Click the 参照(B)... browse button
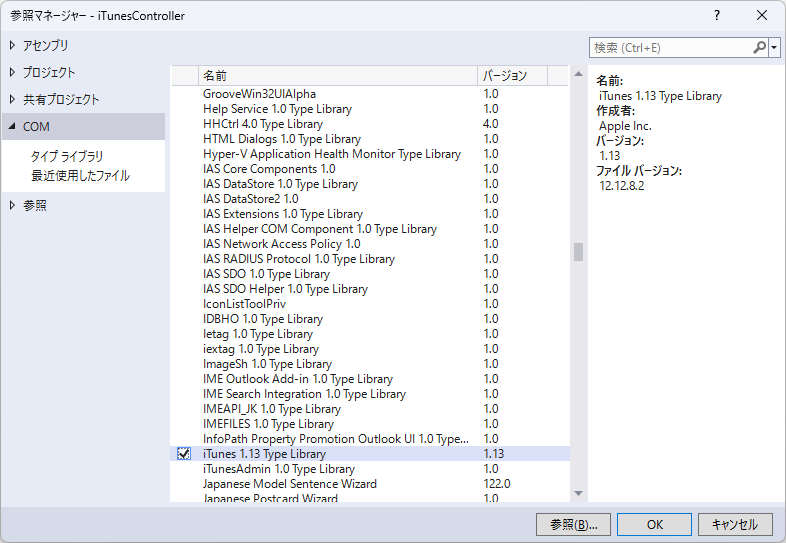This screenshot has height=543, width=786. 573,524
